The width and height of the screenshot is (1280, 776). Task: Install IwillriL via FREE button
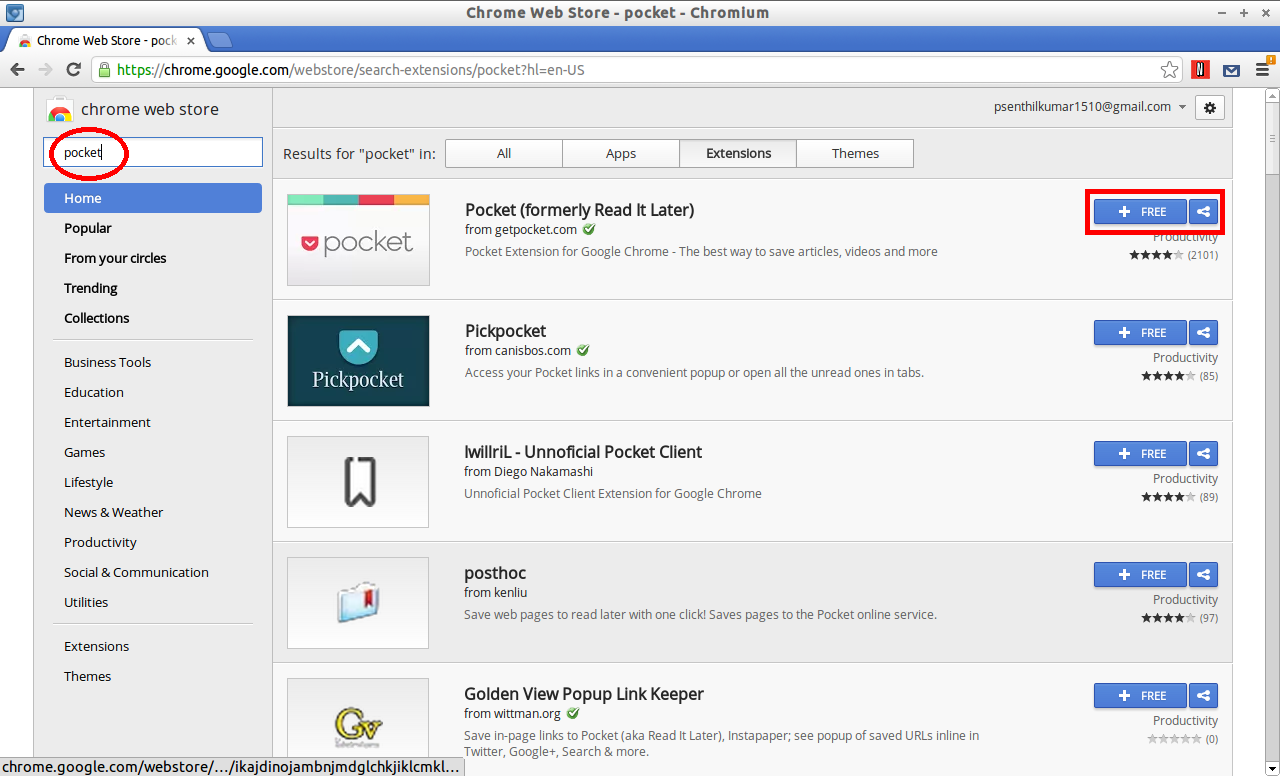[1140, 454]
